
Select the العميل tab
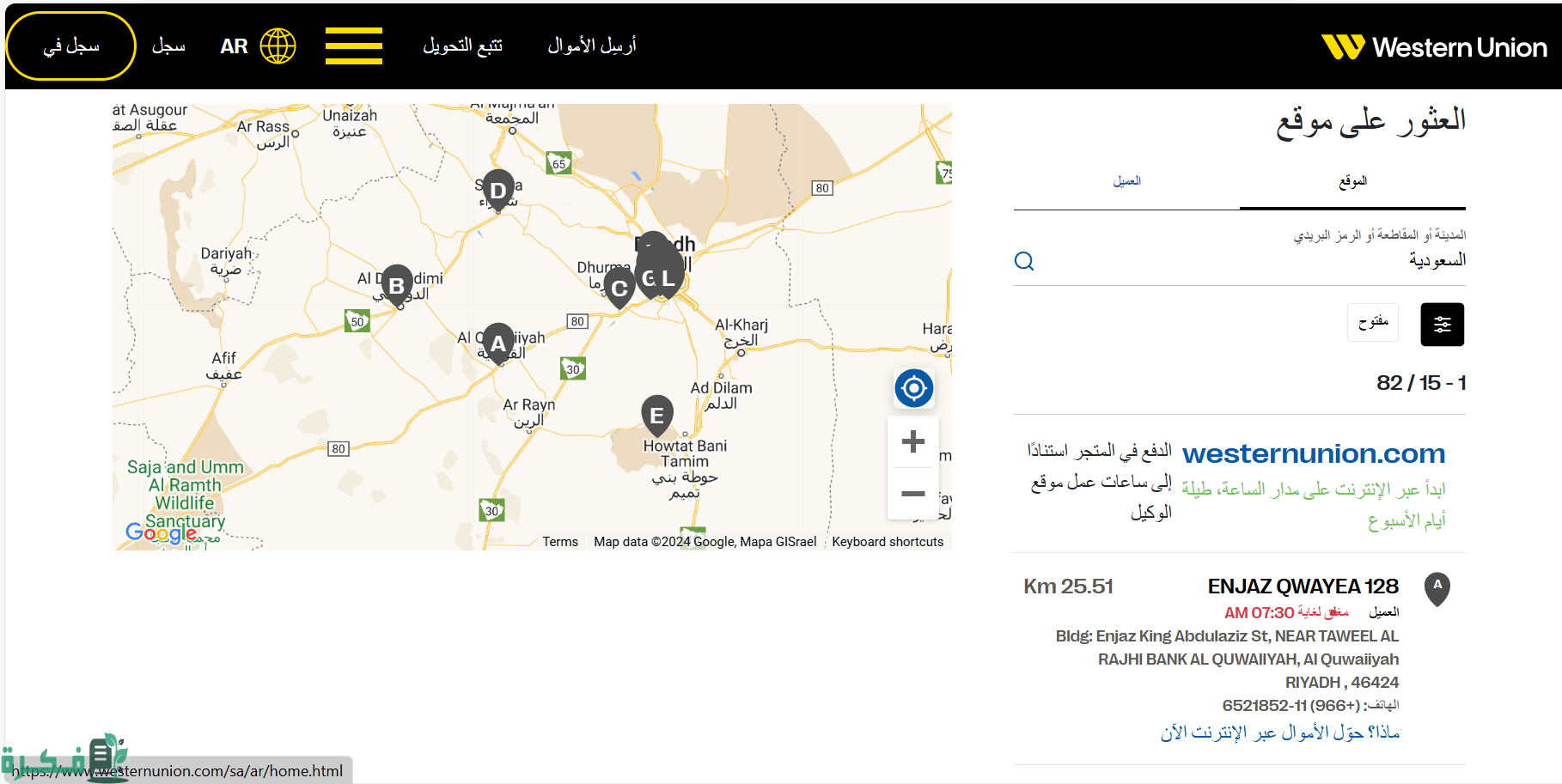pyautogui.click(x=1126, y=181)
